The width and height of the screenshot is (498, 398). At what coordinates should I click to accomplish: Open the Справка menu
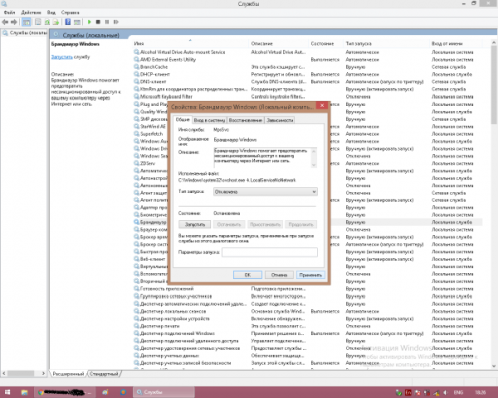click(70, 12)
